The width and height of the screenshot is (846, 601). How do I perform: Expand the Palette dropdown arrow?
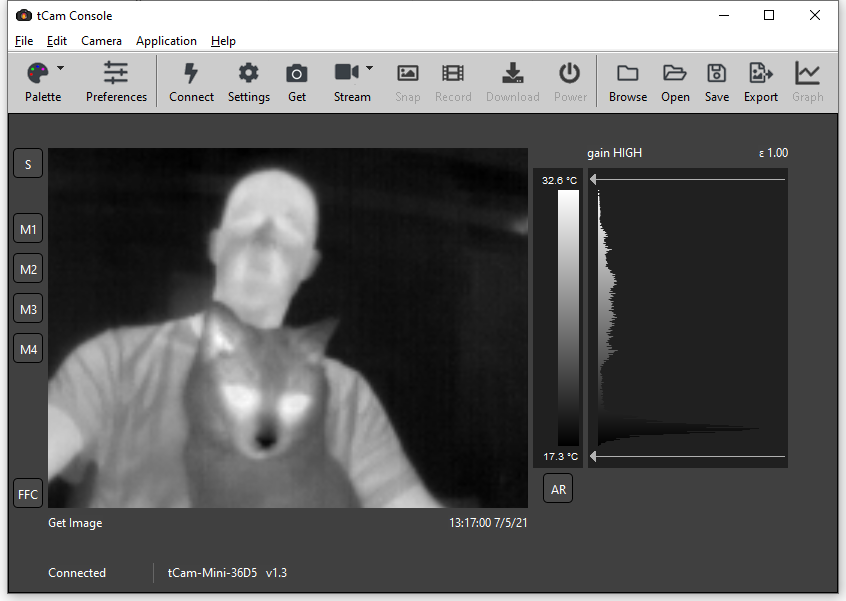click(61, 69)
